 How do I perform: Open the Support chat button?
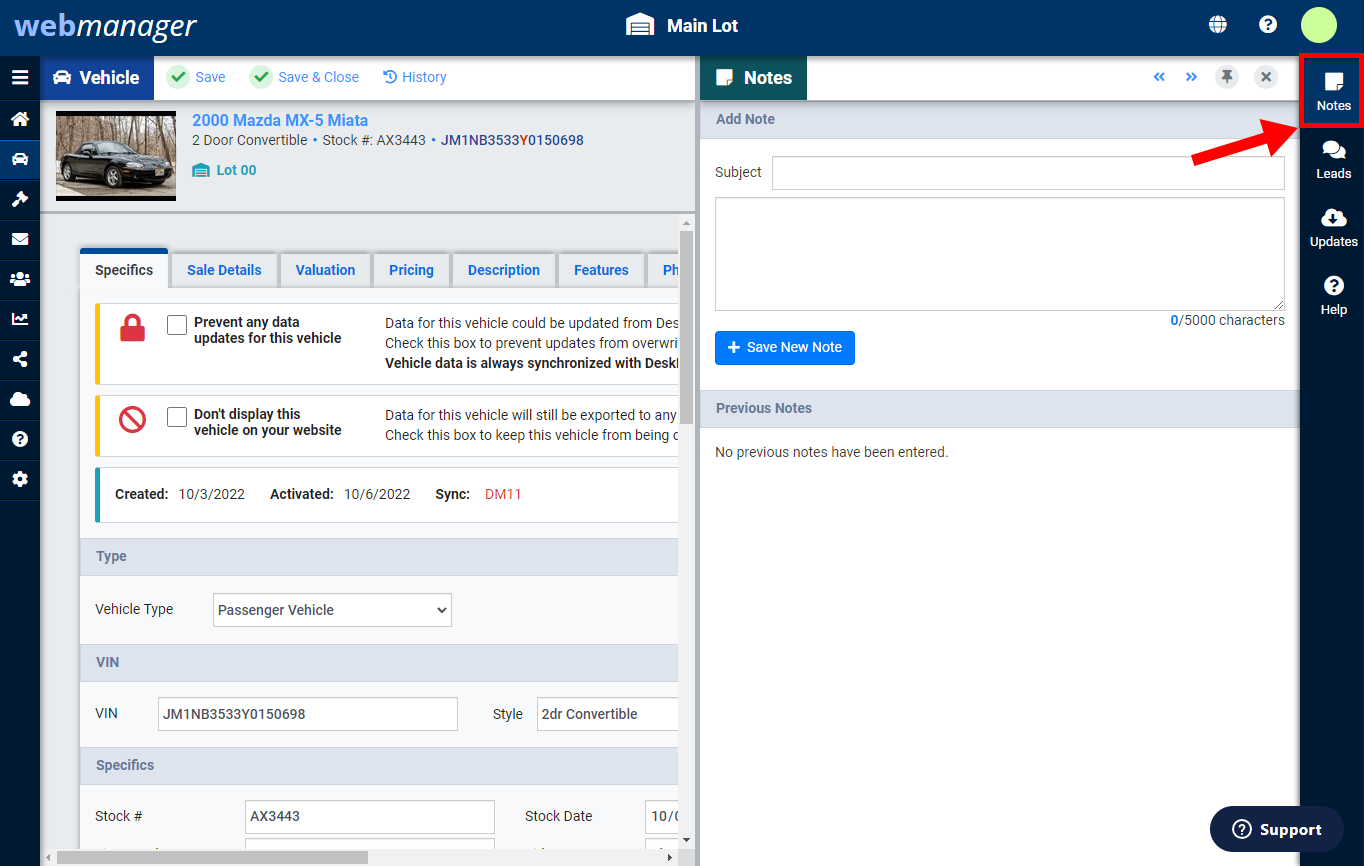coord(1277,829)
